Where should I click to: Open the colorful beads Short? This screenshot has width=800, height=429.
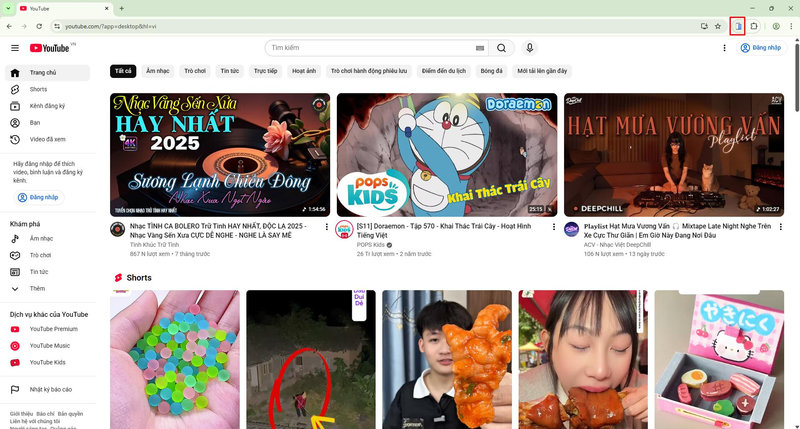point(174,359)
